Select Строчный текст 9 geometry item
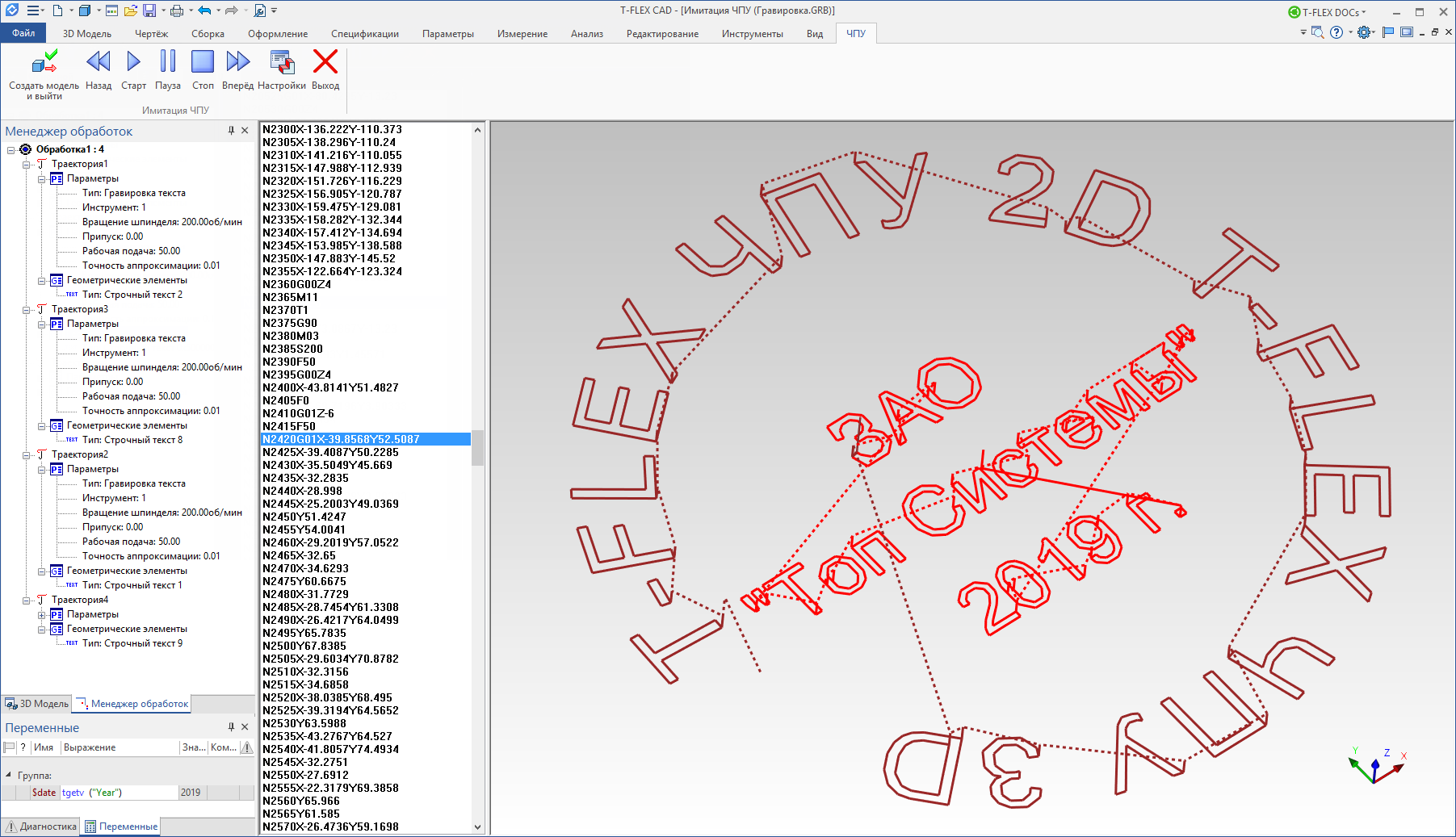Screen dimensions: 1456x837 pyautogui.click(x=132, y=643)
